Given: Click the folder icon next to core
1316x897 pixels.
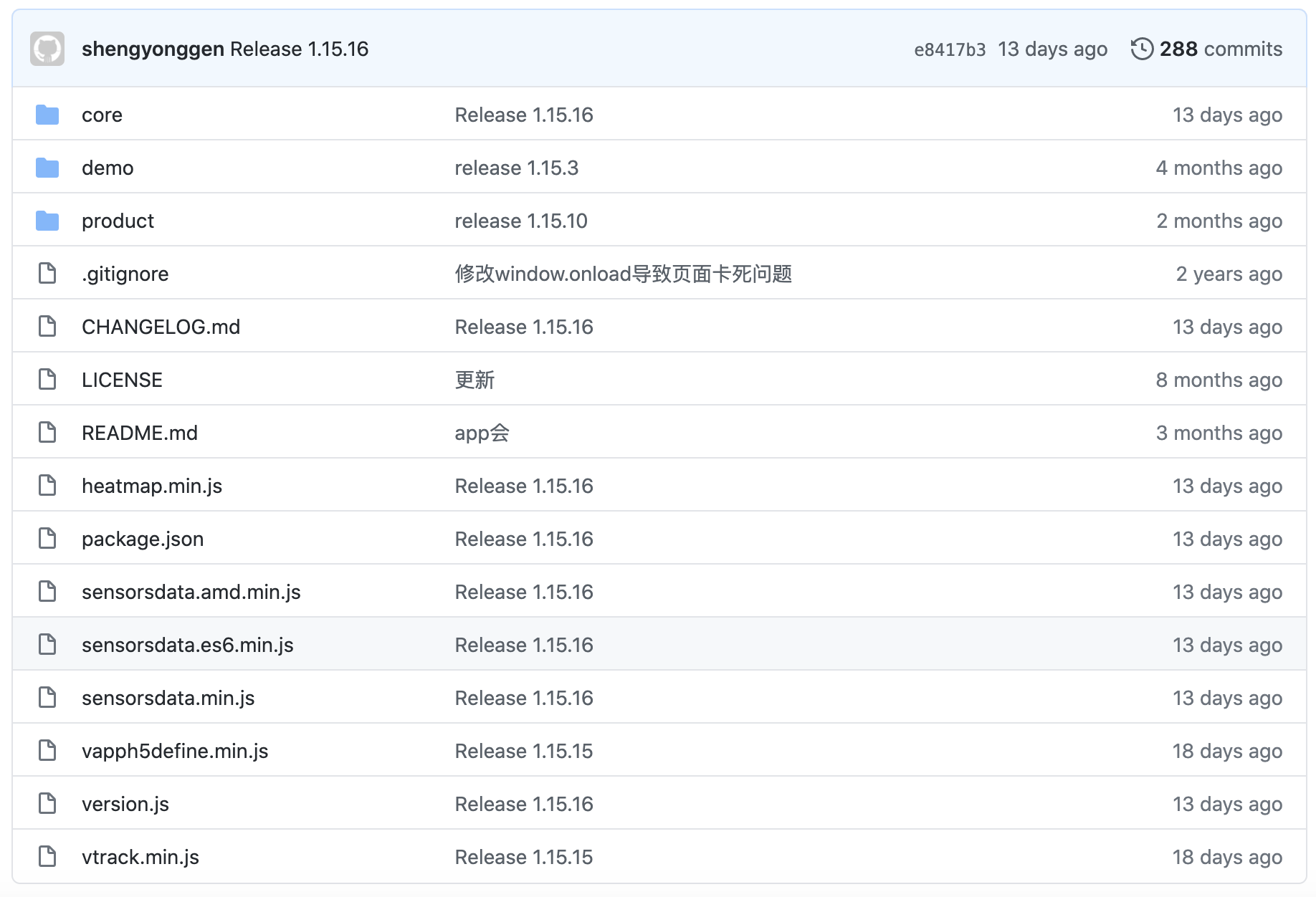Looking at the screenshot, I should (x=47, y=114).
